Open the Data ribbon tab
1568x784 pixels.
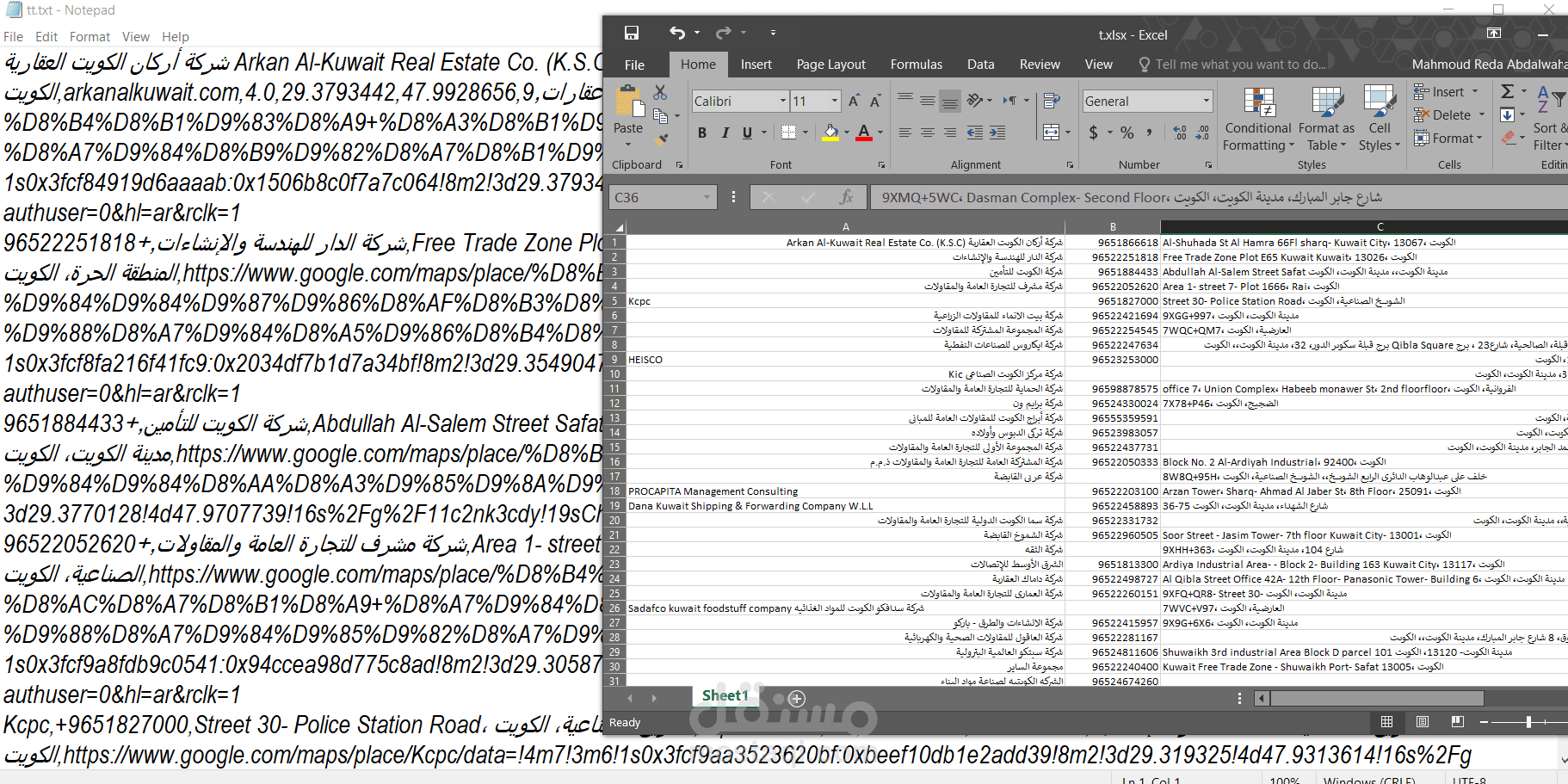981,65
